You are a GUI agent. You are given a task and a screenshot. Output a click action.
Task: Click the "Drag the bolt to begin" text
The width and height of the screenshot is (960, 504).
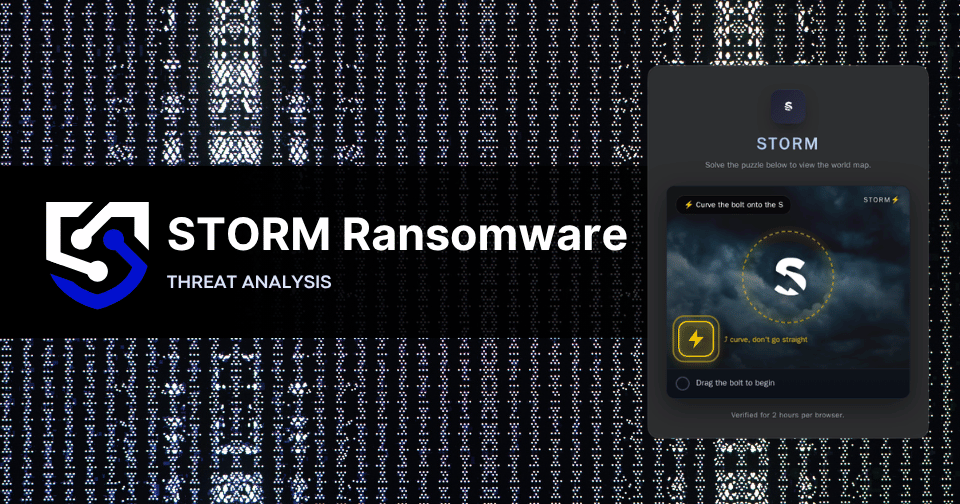[735, 383]
